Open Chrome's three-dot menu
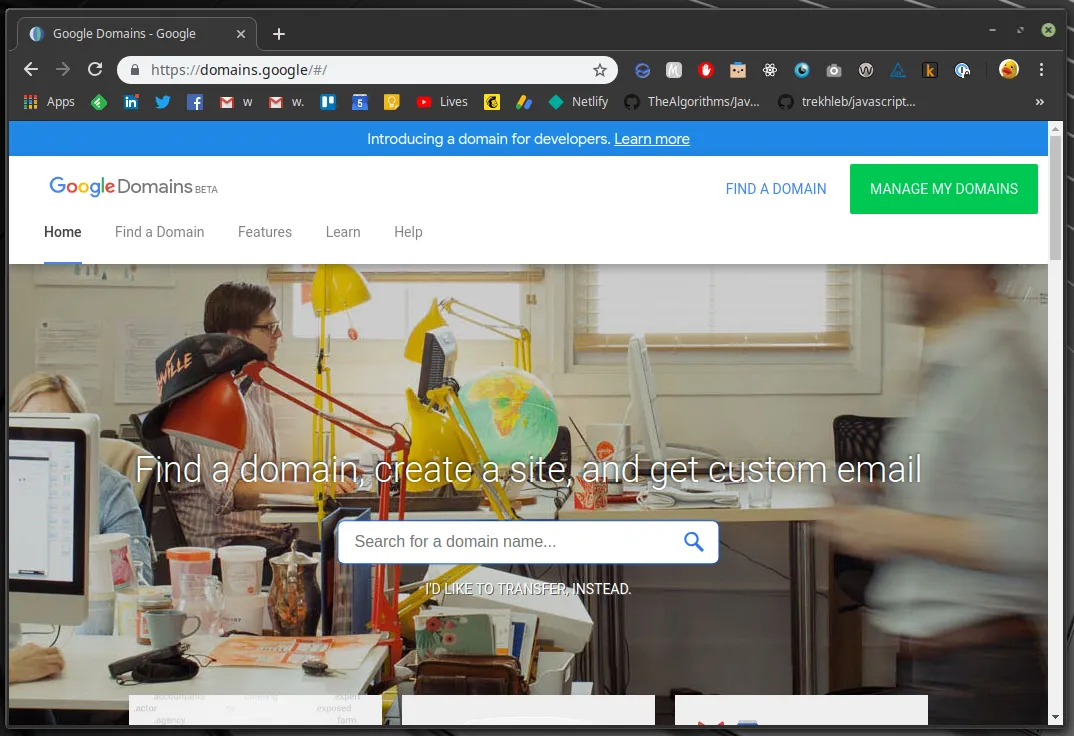1074x736 pixels. (x=1042, y=69)
